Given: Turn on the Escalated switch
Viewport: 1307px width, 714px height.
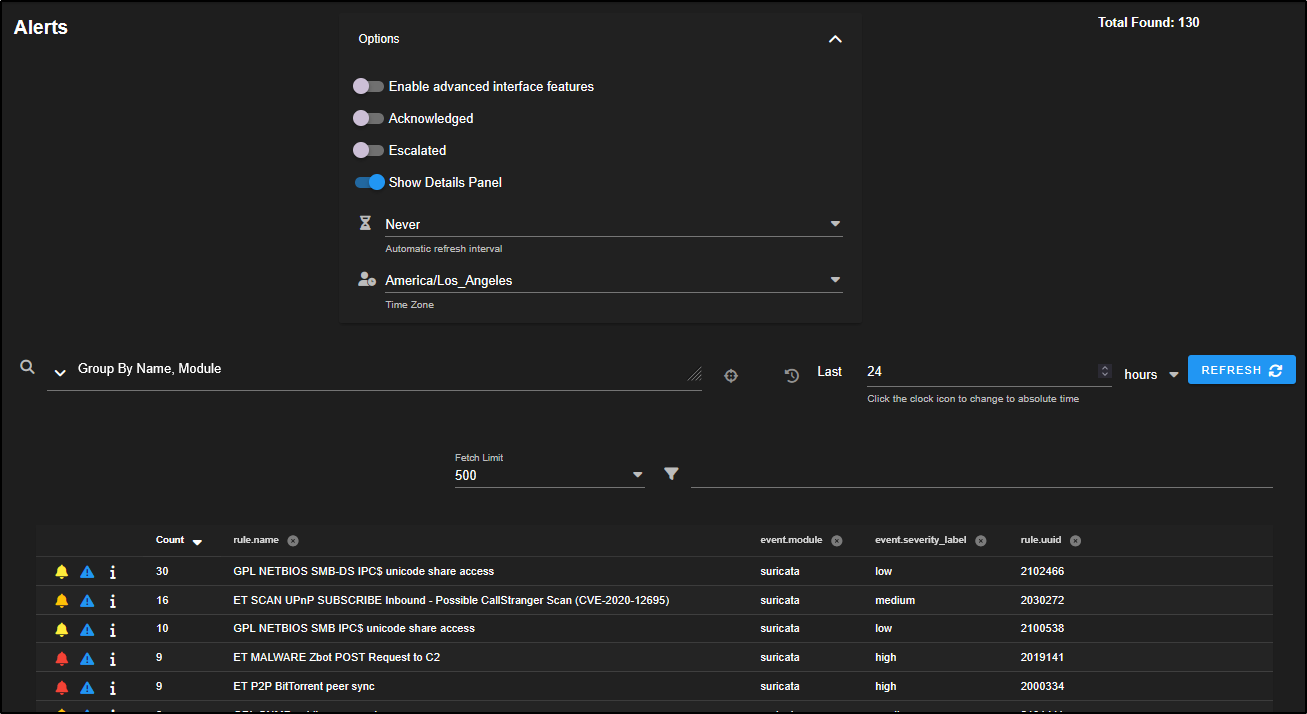Looking at the screenshot, I should click(369, 151).
